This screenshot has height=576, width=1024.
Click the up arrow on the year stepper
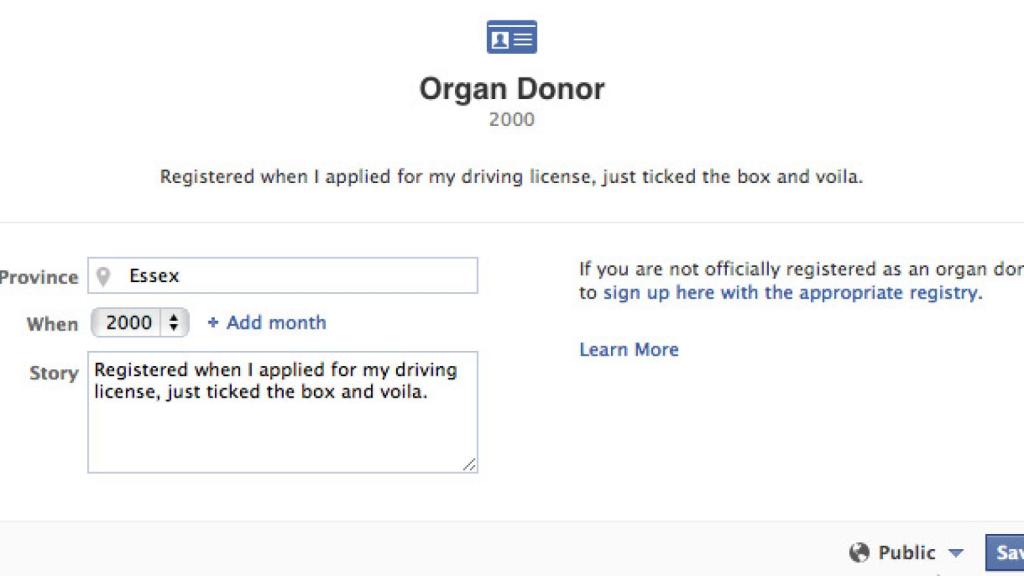tap(175, 318)
